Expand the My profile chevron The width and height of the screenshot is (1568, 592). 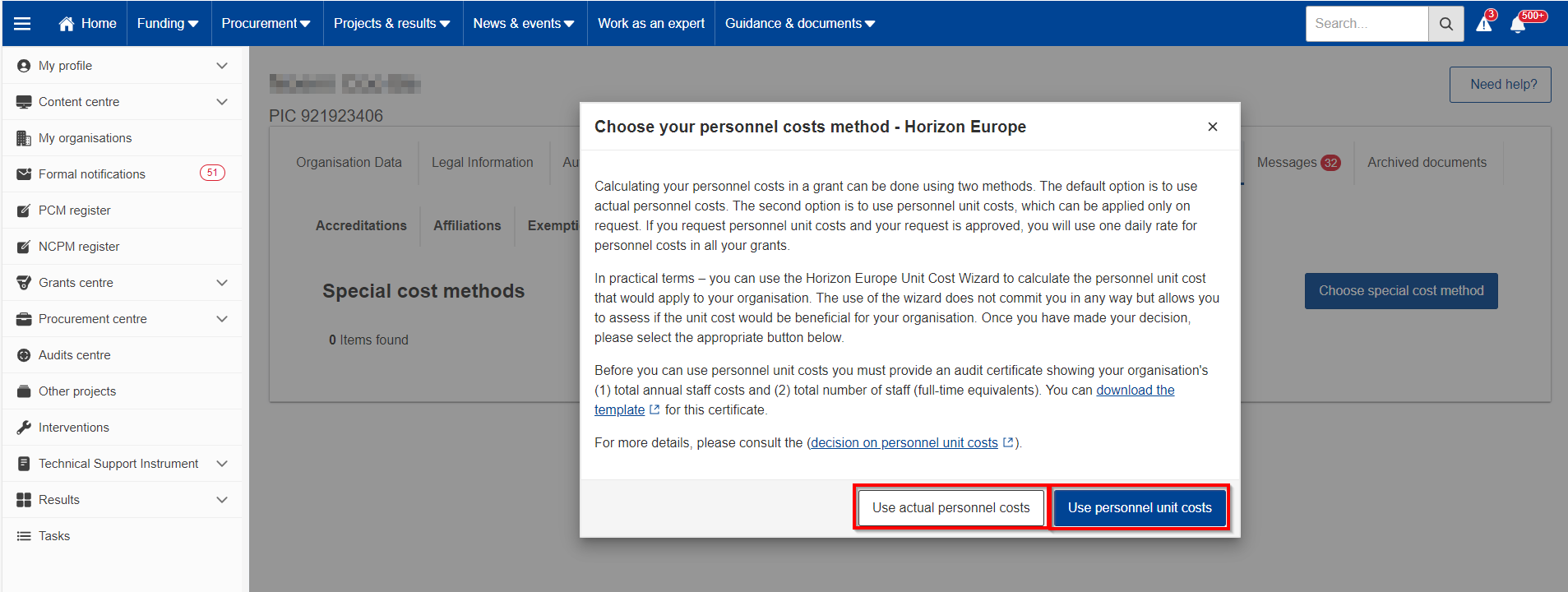[222, 66]
